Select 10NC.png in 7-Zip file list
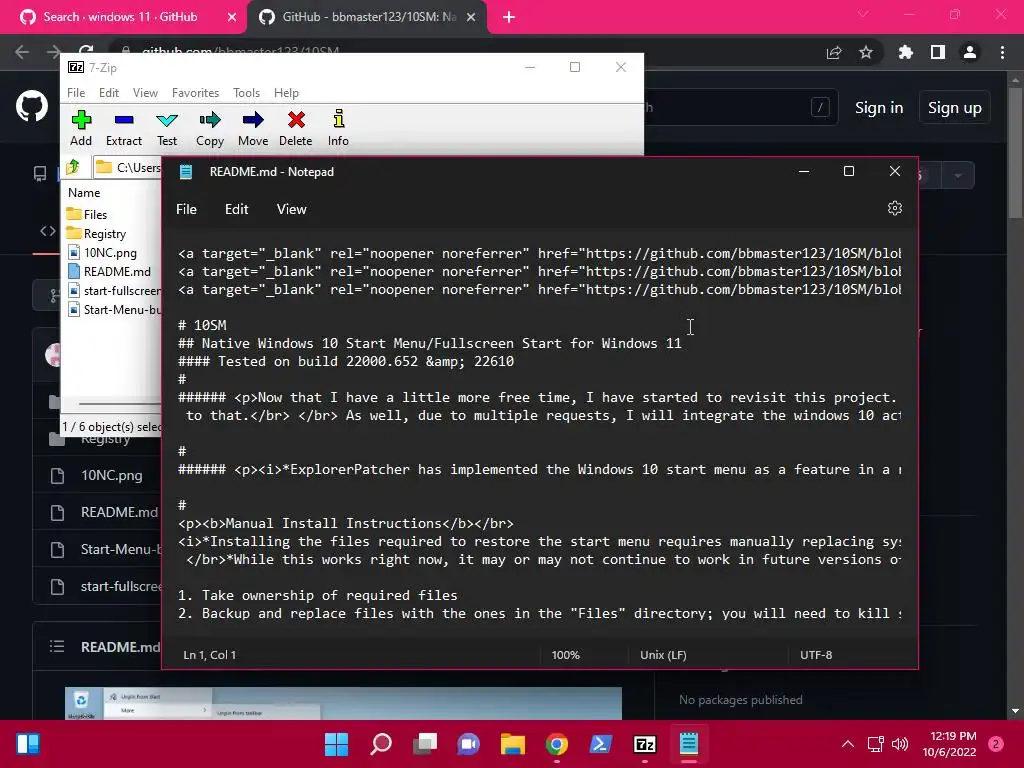This screenshot has width=1024, height=768. pos(102,252)
